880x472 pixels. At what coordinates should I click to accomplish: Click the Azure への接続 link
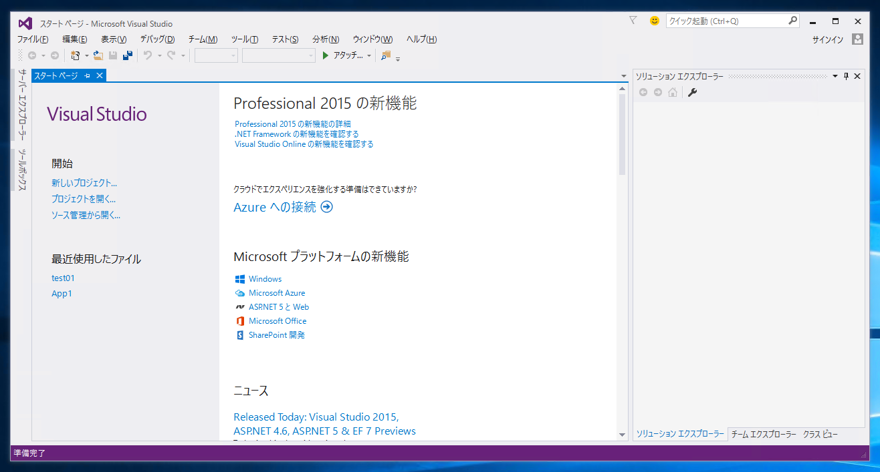pyautogui.click(x=274, y=207)
